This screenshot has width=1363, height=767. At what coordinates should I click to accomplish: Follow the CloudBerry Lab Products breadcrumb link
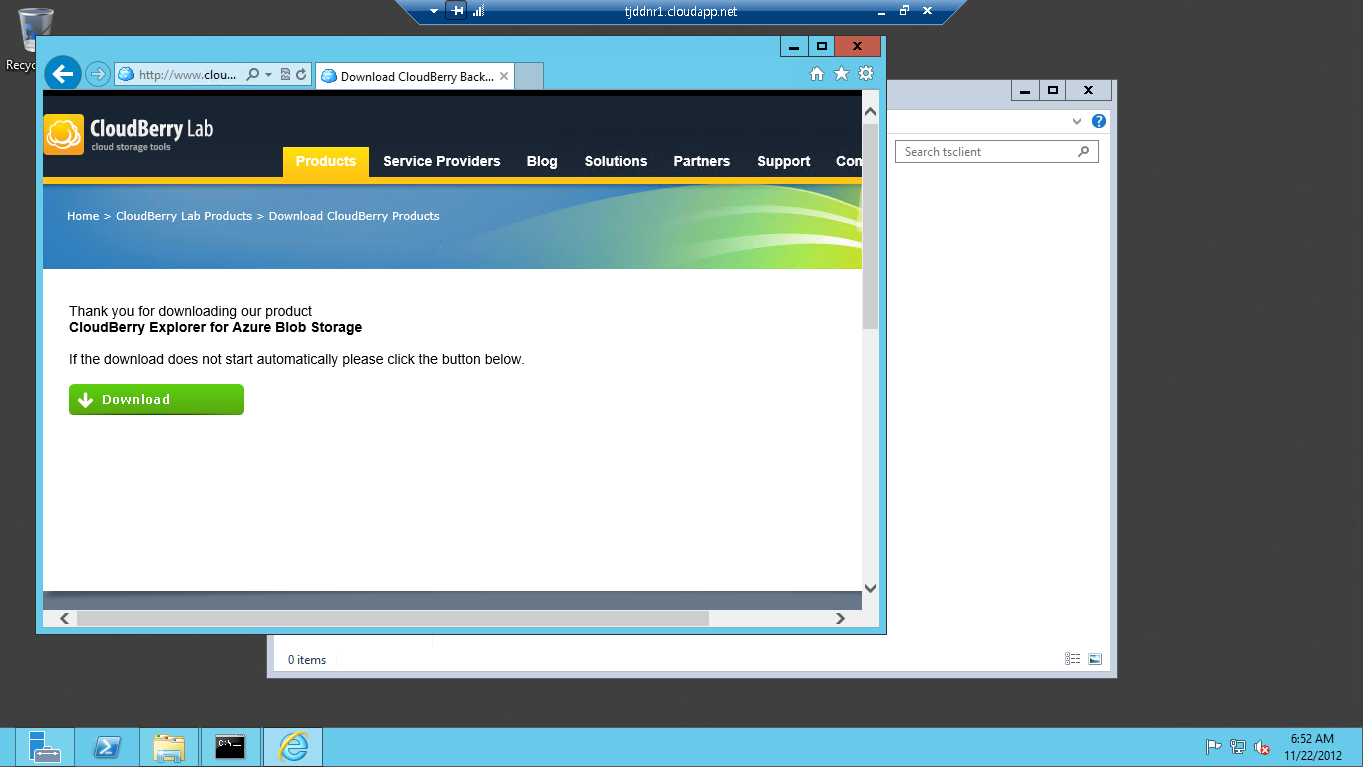pyautogui.click(x=184, y=216)
